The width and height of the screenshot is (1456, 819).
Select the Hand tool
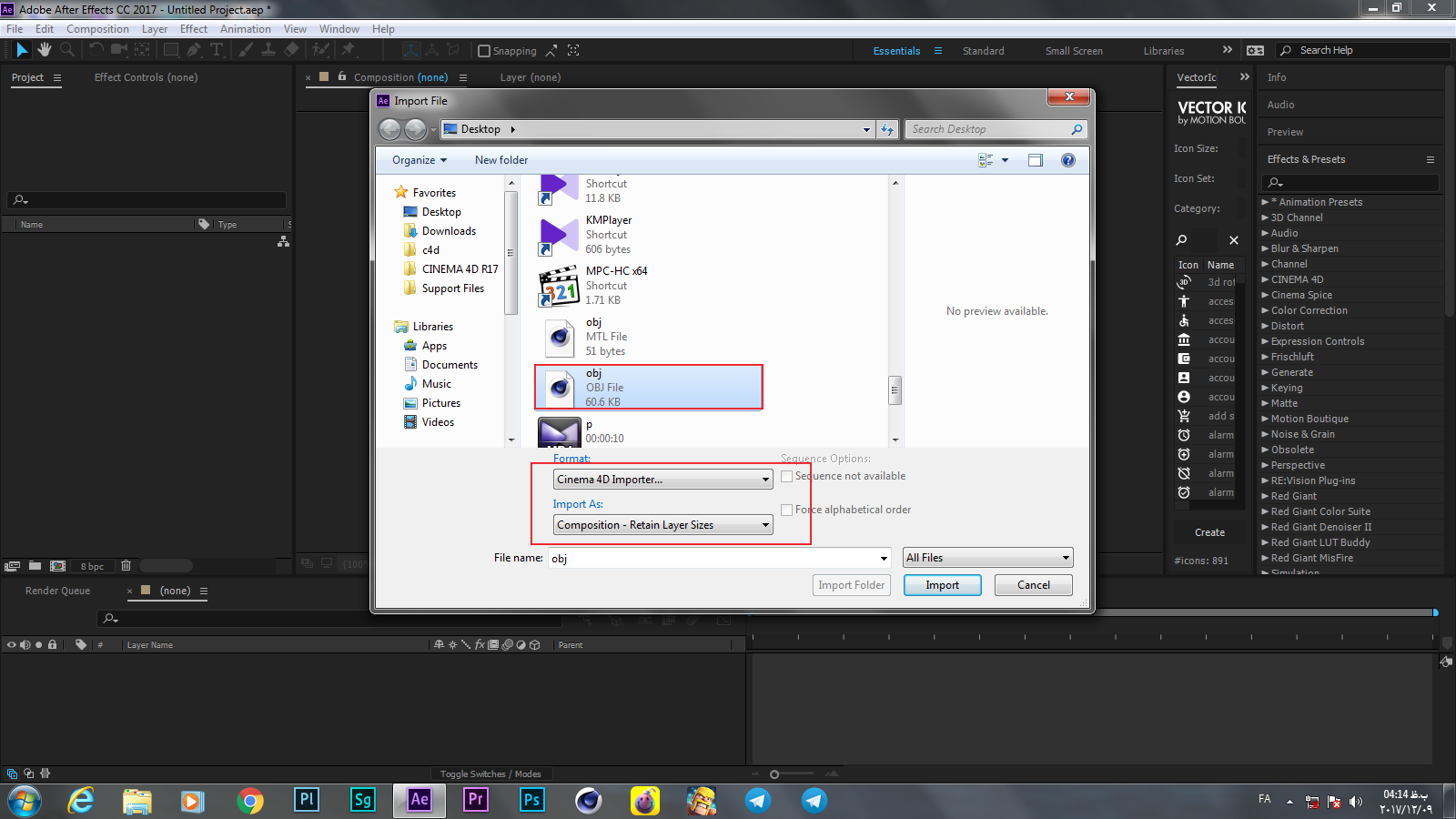tap(45, 50)
